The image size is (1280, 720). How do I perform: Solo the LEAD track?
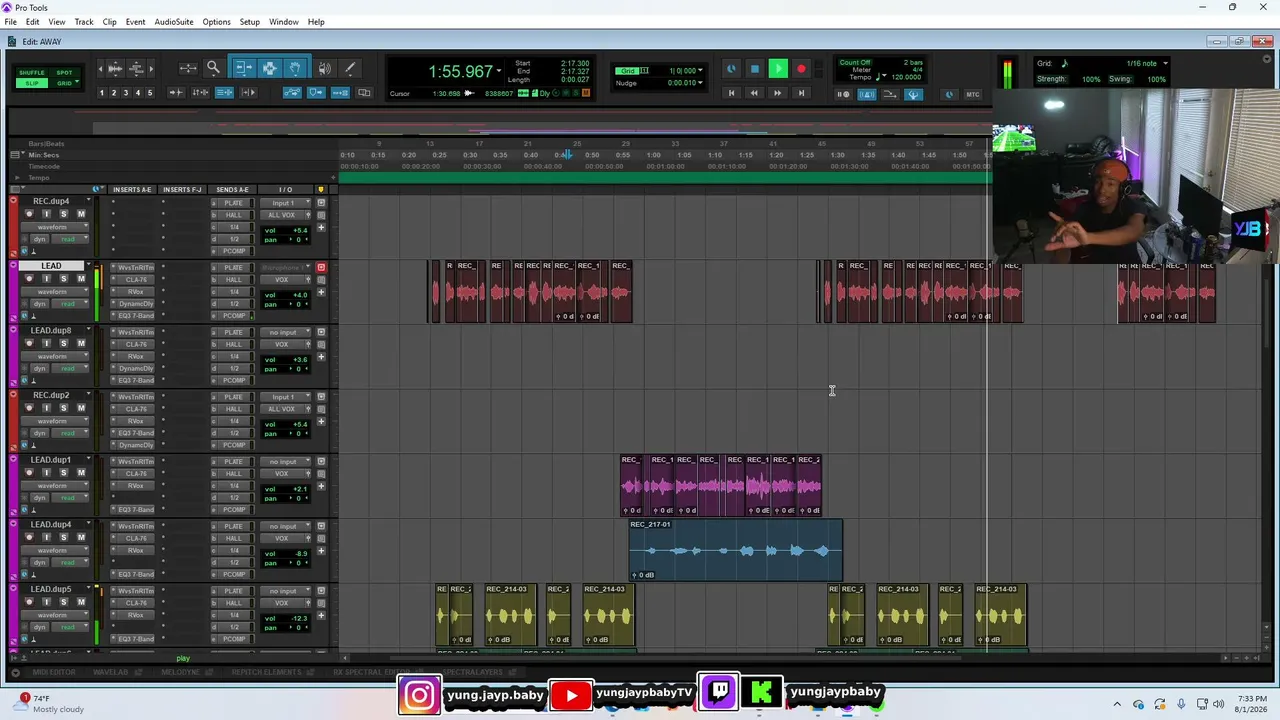coord(64,279)
